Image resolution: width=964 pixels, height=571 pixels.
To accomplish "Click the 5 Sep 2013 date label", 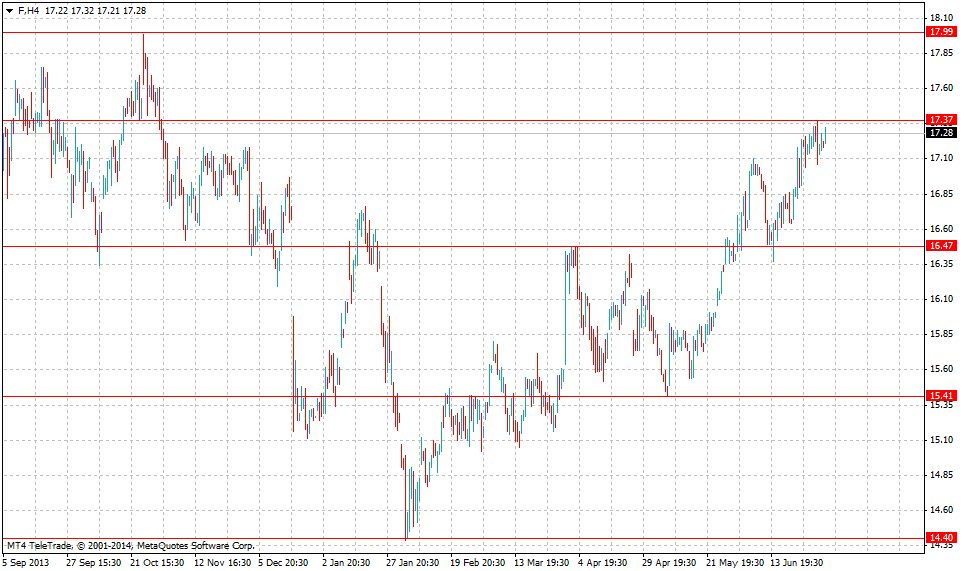I will [26, 562].
